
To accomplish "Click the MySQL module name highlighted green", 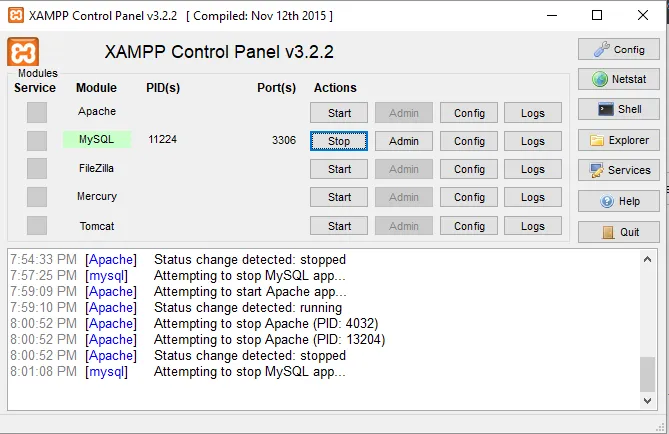I will (97, 139).
